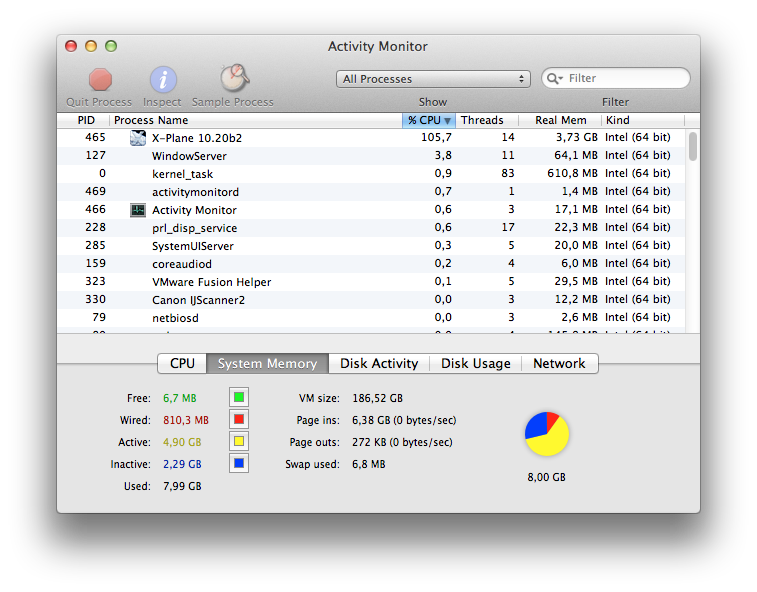Click the Free 6,7 MB value

180,398
